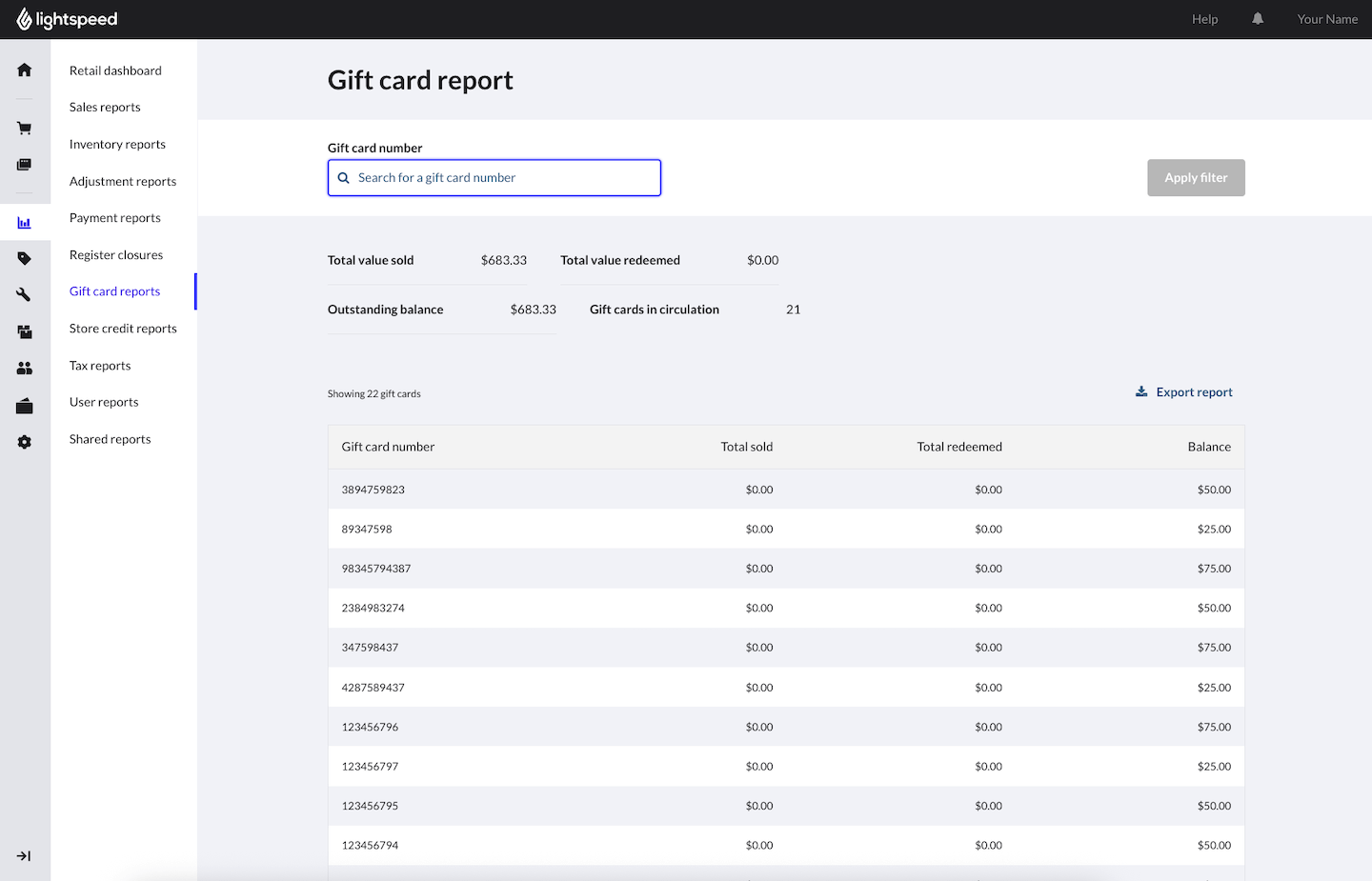Click the home icon in the sidebar
Viewport: 1372px width, 881px height.
pos(25,70)
